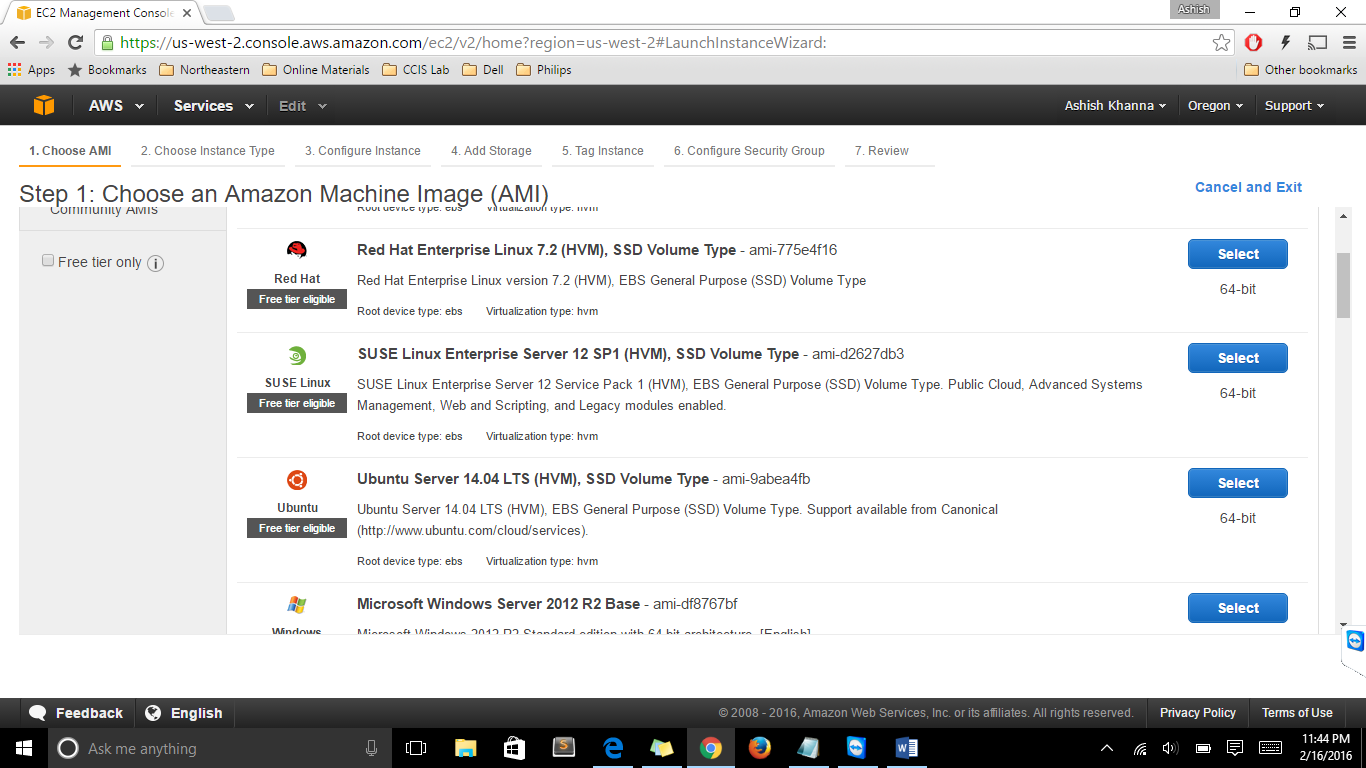Select the Red Hat Enterprise Linux AMI
1366x768 pixels.
tap(1237, 254)
